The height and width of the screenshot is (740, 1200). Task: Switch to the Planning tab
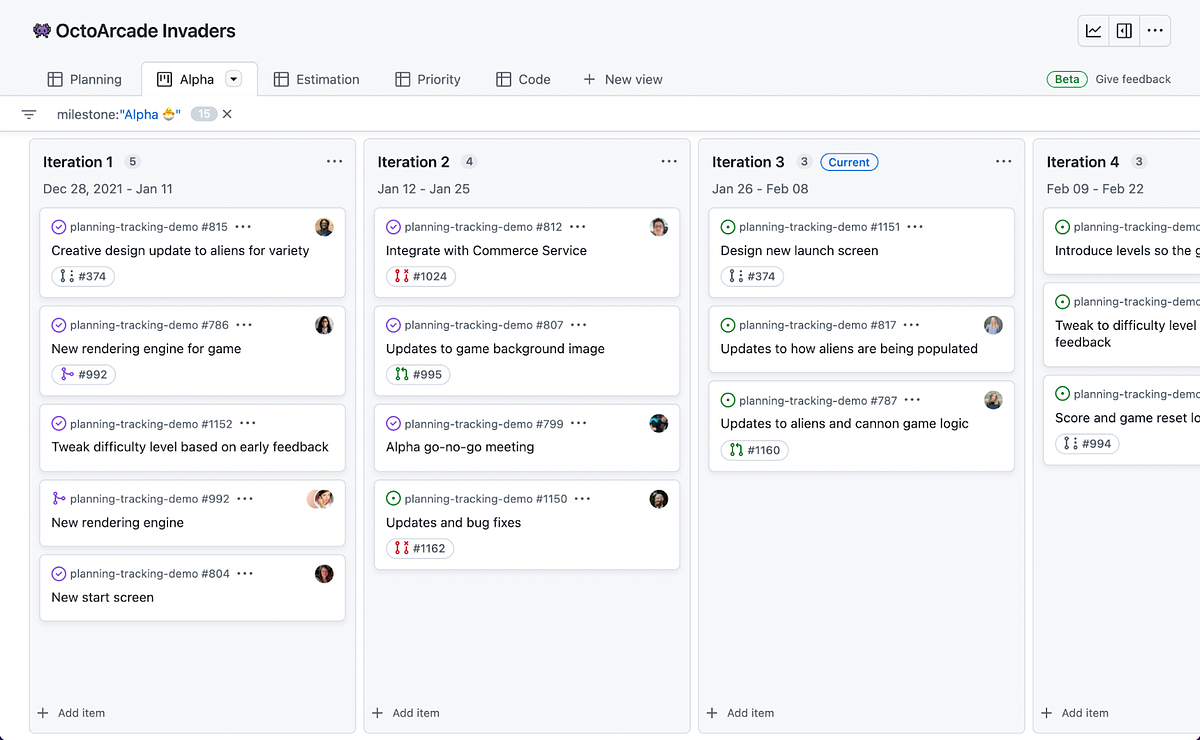(x=85, y=78)
